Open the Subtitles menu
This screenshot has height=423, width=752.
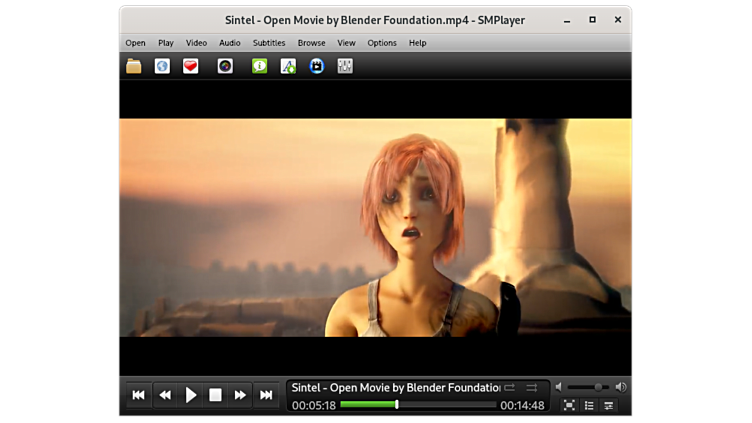click(269, 43)
